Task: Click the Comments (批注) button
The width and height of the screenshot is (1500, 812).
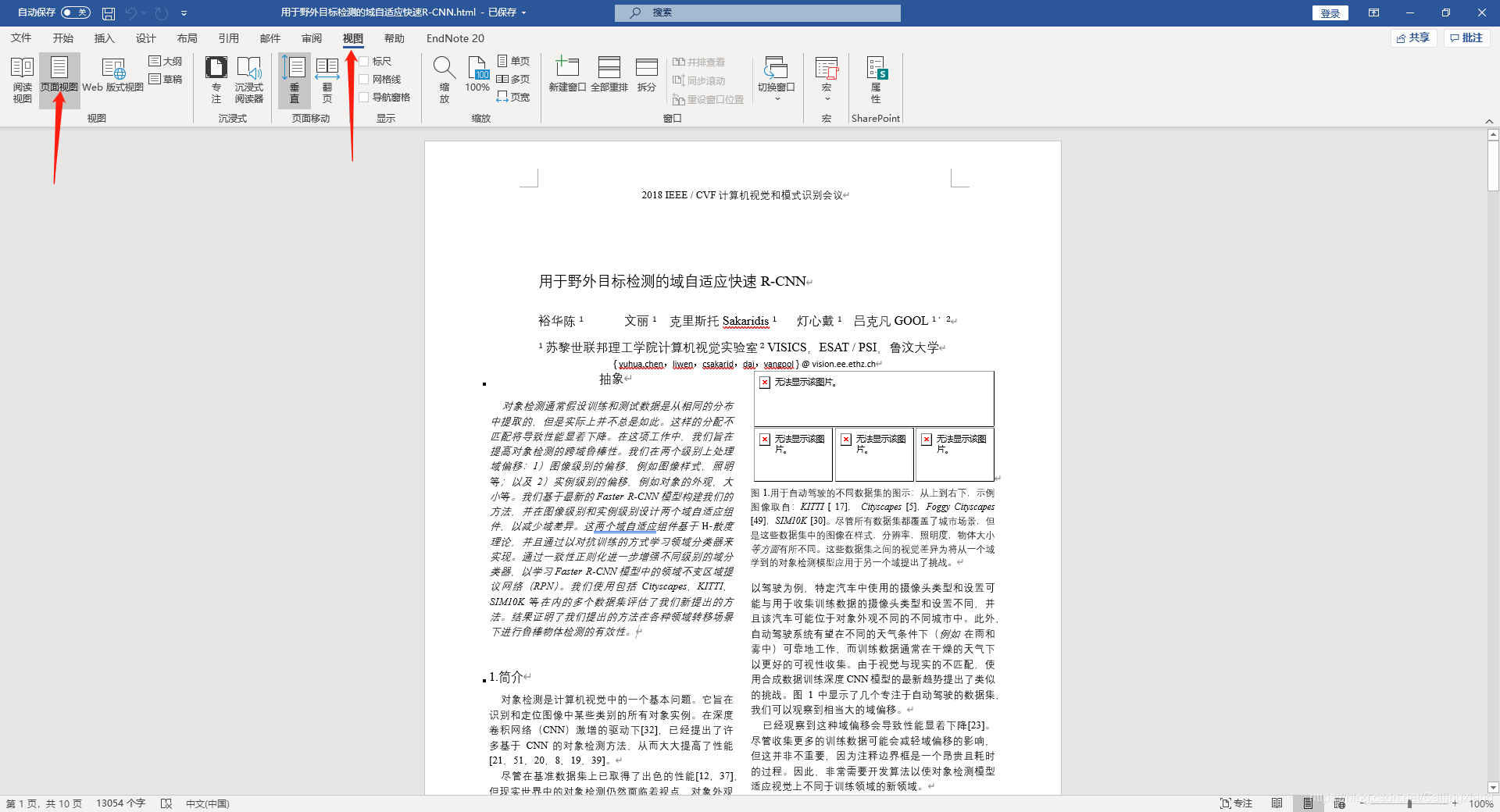Action: pos(1466,37)
